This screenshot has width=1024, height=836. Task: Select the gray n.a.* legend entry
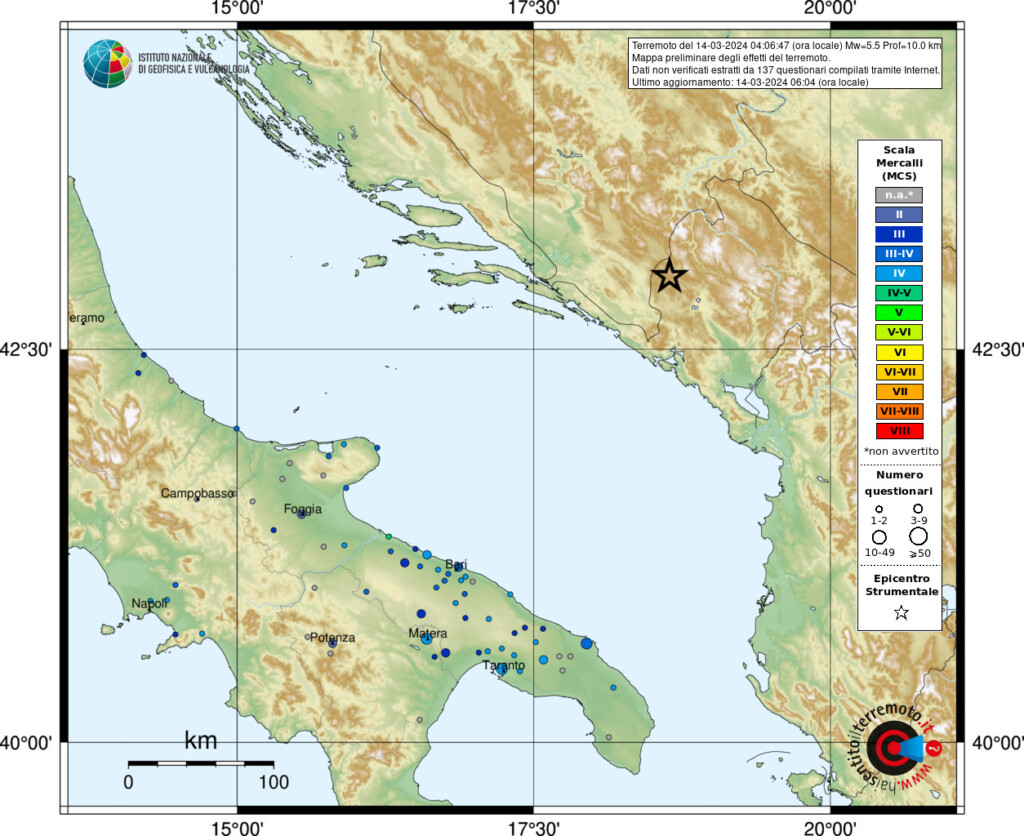tap(898, 196)
